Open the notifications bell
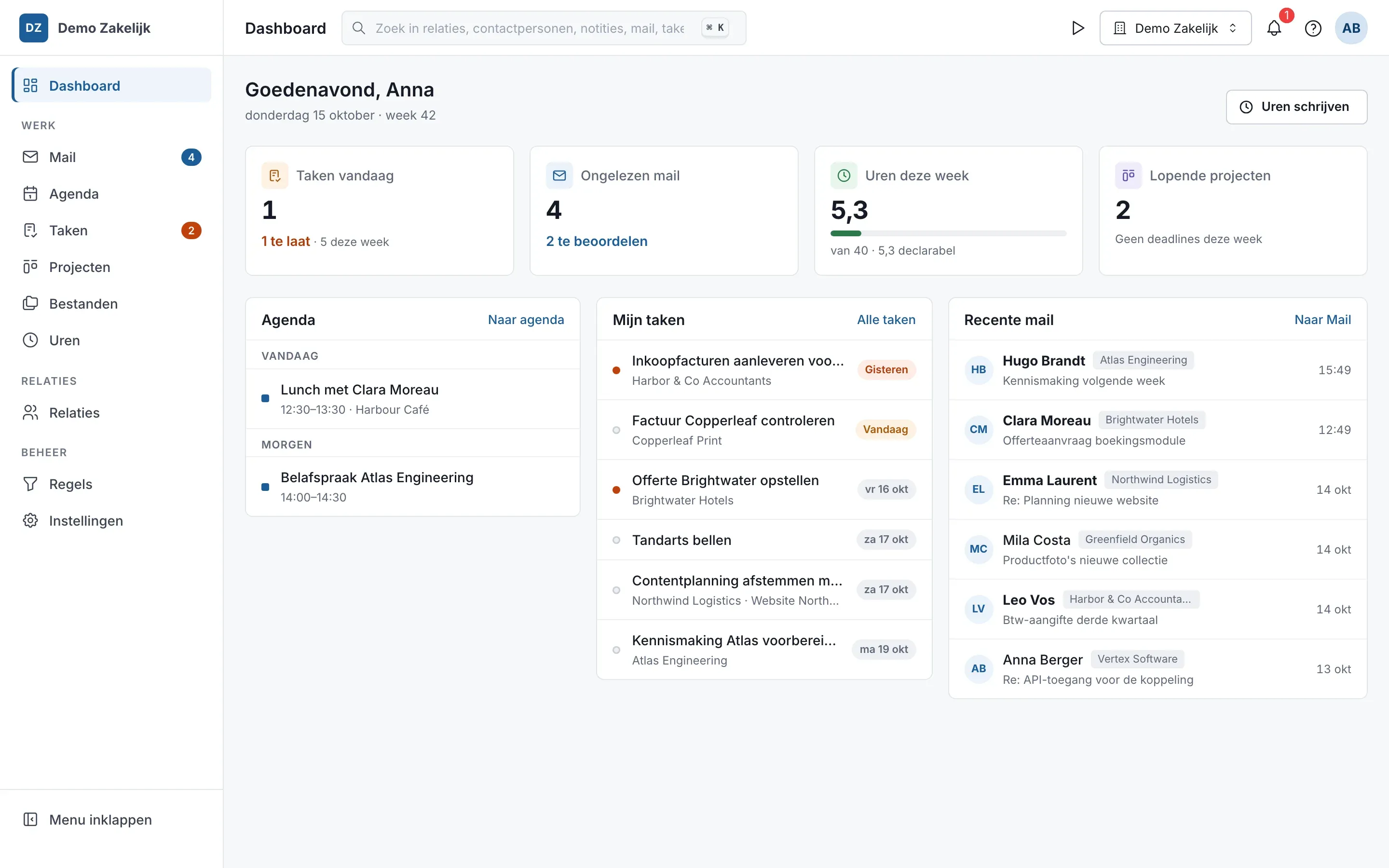Screen dimensions: 1389x868 tap(1274, 28)
